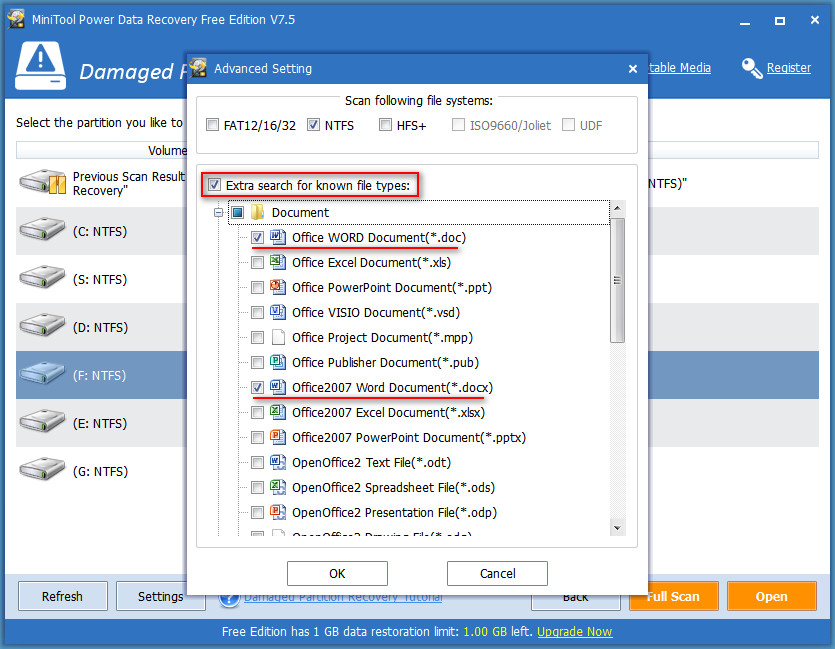The width and height of the screenshot is (835, 649).
Task: Click the Word icon beside Office2007 Word Document(*.docx)
Action: tap(277, 387)
